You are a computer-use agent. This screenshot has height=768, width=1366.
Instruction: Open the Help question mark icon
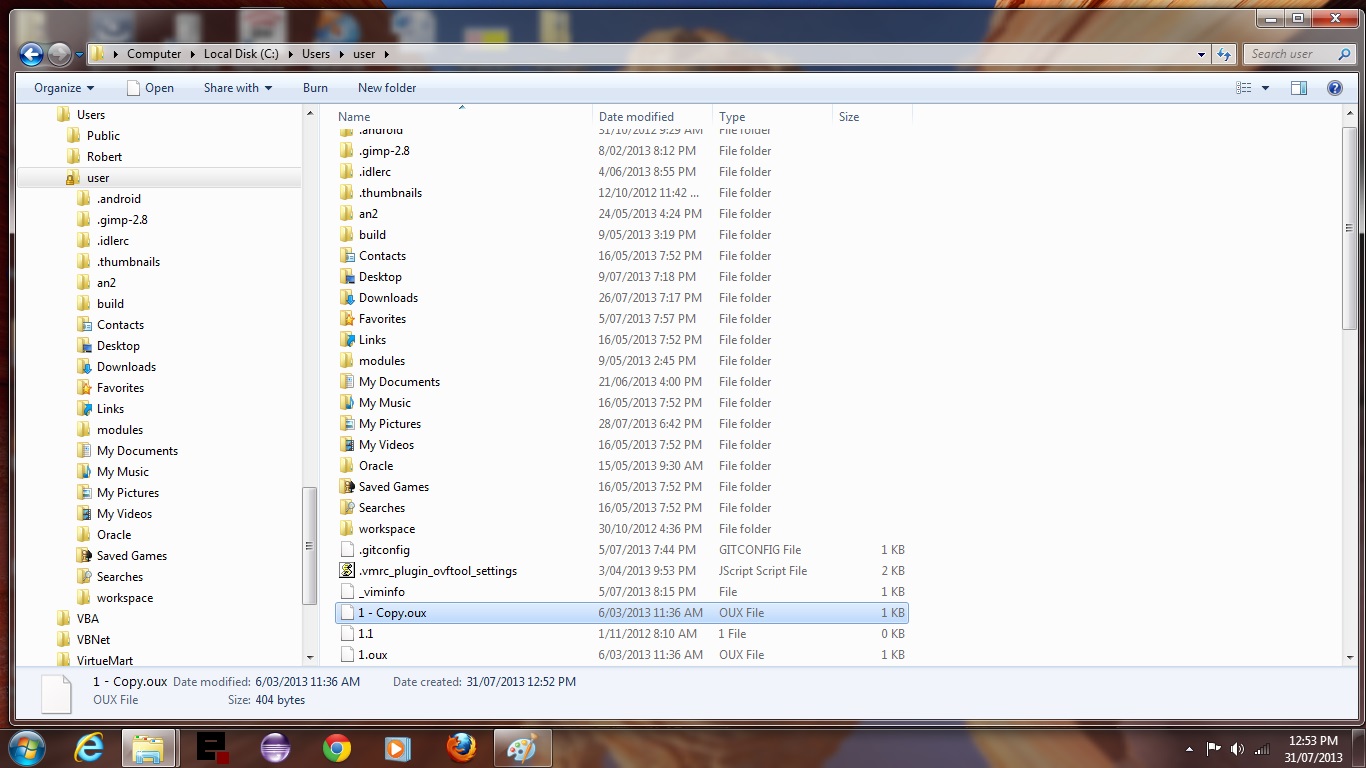coord(1334,88)
